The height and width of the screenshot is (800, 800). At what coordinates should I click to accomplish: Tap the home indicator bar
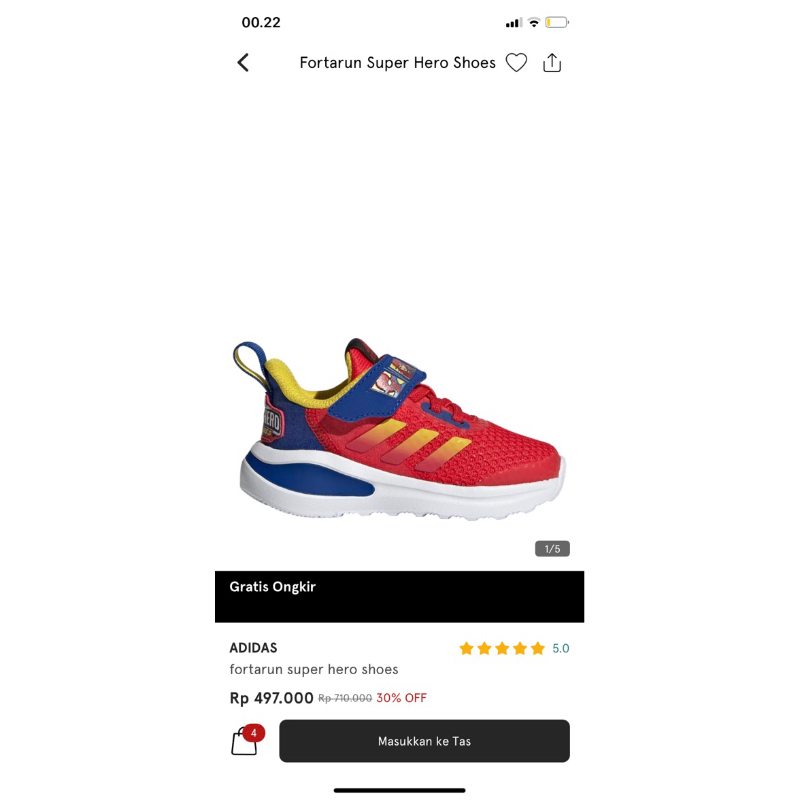(399, 790)
